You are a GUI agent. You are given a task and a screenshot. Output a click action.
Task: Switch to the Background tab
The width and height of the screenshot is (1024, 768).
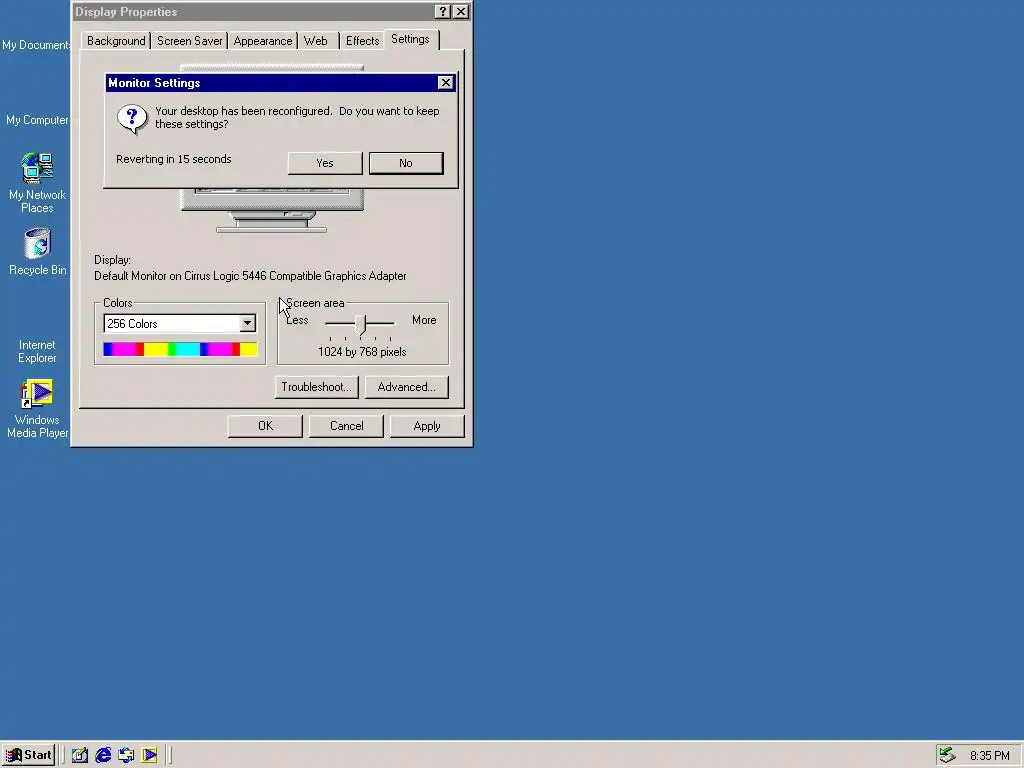(116, 40)
